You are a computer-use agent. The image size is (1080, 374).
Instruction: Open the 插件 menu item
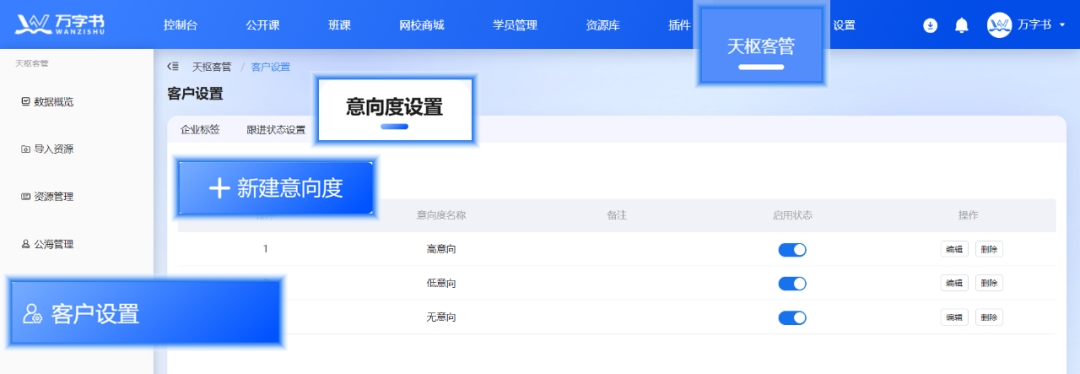pyautogui.click(x=679, y=25)
